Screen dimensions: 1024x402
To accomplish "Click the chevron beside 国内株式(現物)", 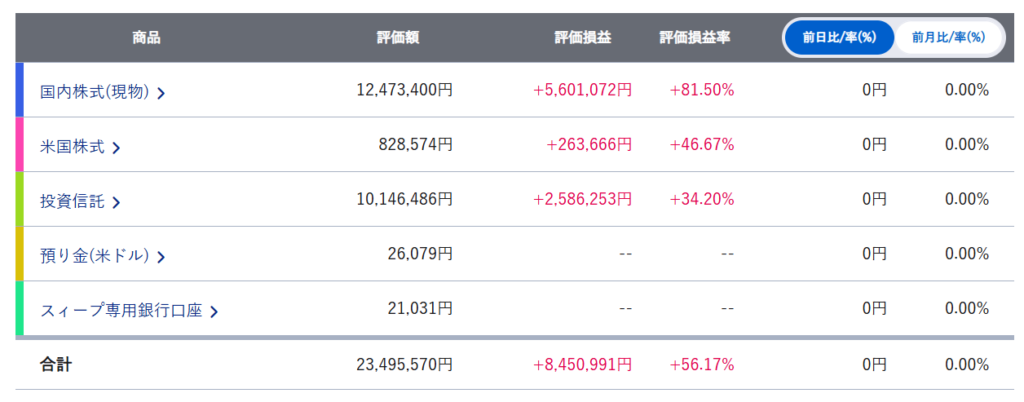I will [161, 92].
